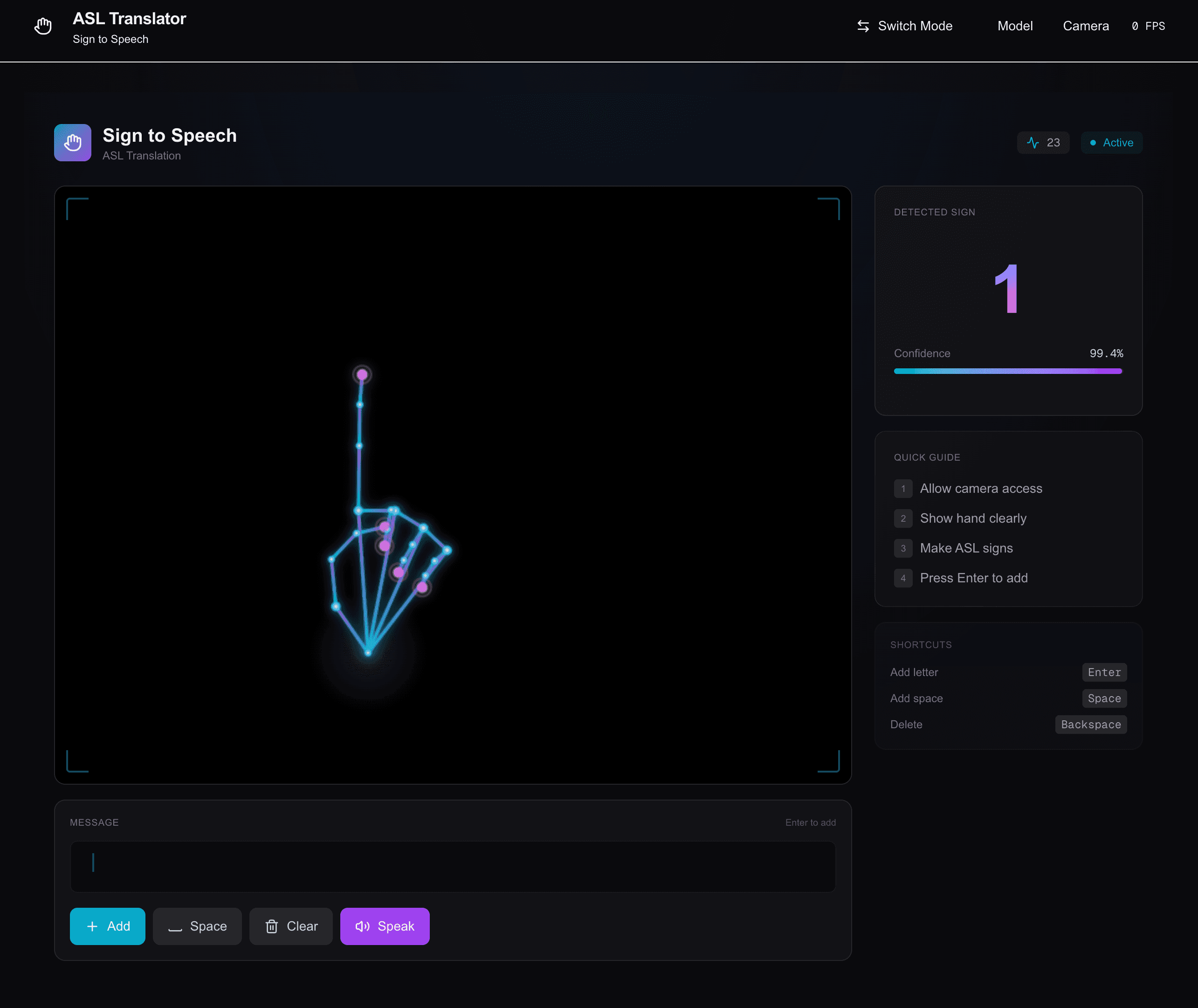Click the activity pulse icon showing 23
Screen dimensions: 1198x1008
[1034, 142]
